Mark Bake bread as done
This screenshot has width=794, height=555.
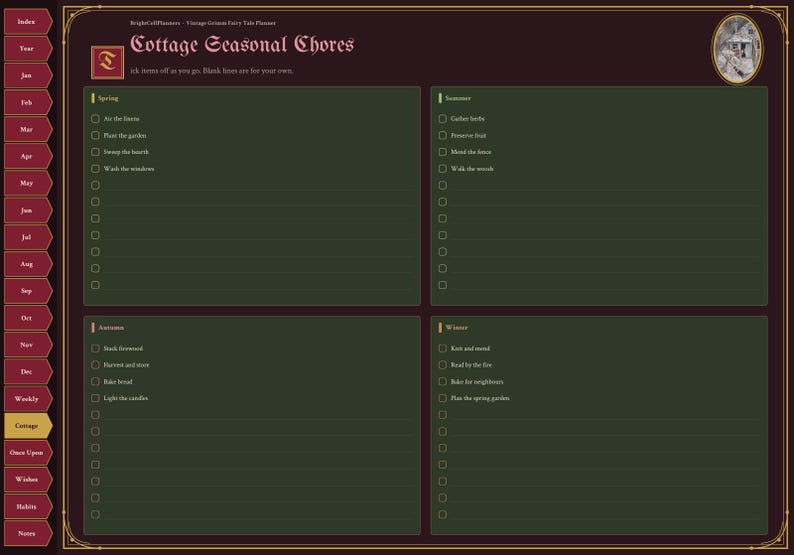[x=95, y=381]
